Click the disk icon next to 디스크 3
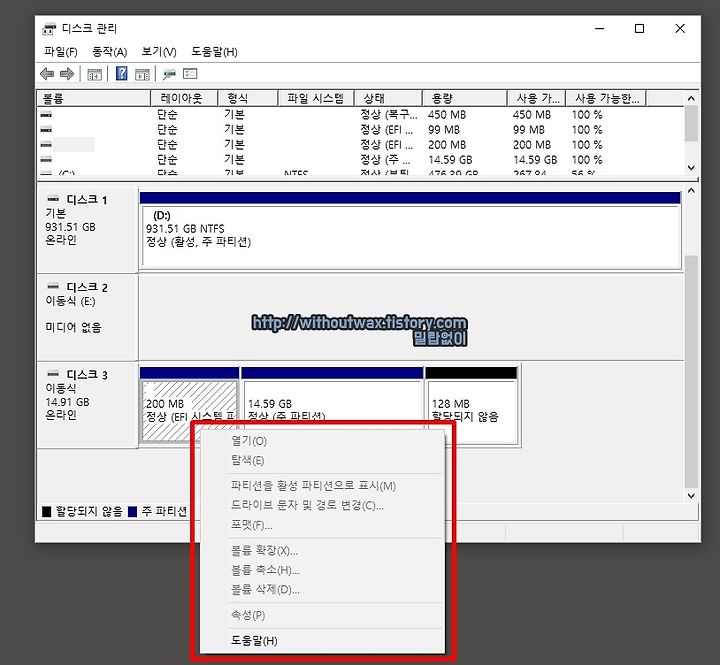The height and width of the screenshot is (665, 720). click(x=53, y=373)
